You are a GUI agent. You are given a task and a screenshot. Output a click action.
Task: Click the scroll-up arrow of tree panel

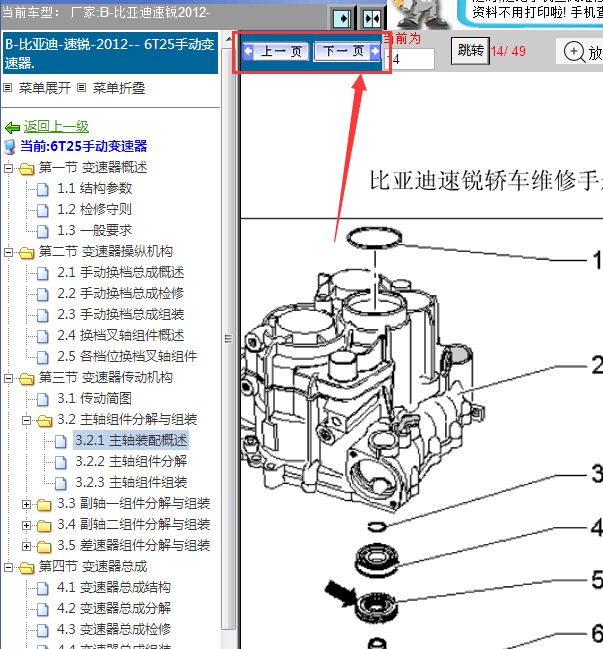(x=228, y=40)
